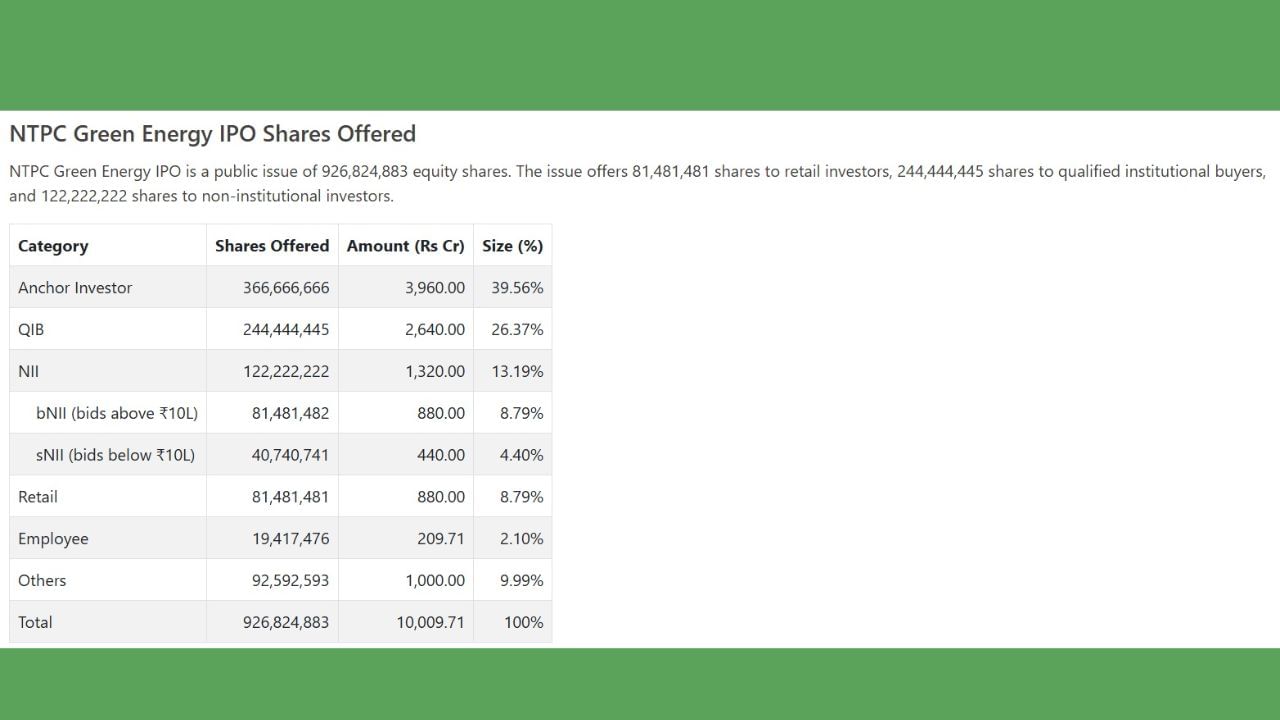Click the bNII amount 880.00
Viewport: 1280px width, 720px height.
[x=441, y=413]
